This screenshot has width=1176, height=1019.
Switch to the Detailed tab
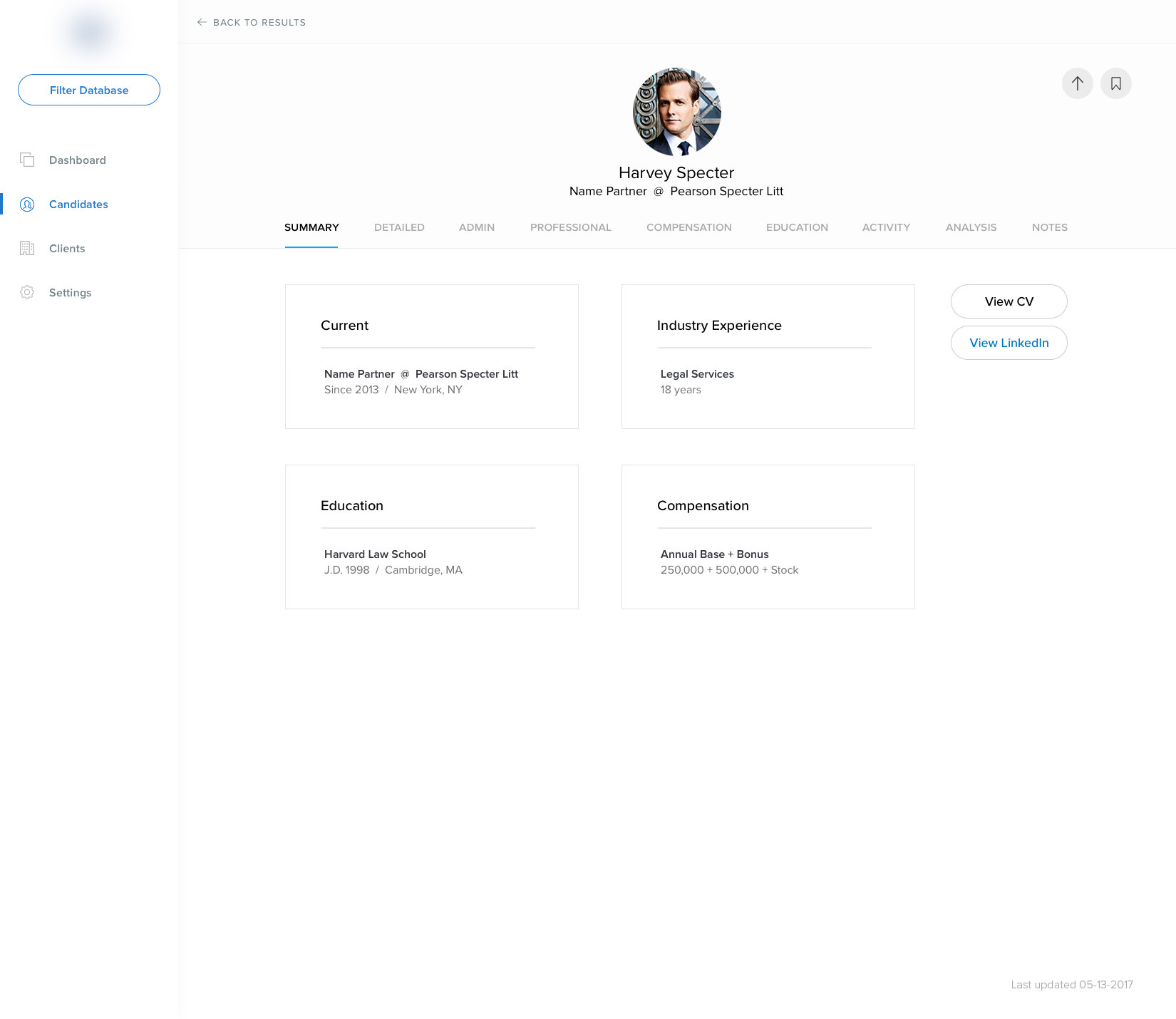399,227
